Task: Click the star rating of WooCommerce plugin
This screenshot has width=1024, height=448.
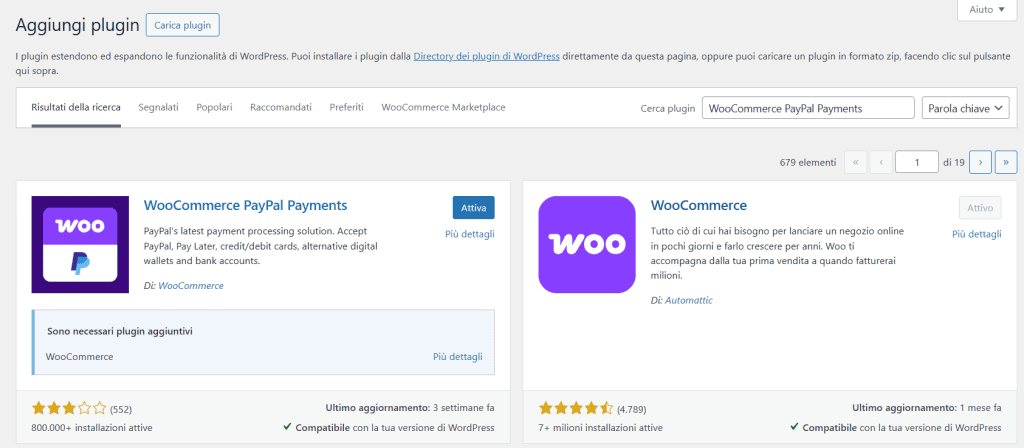Action: (x=575, y=409)
